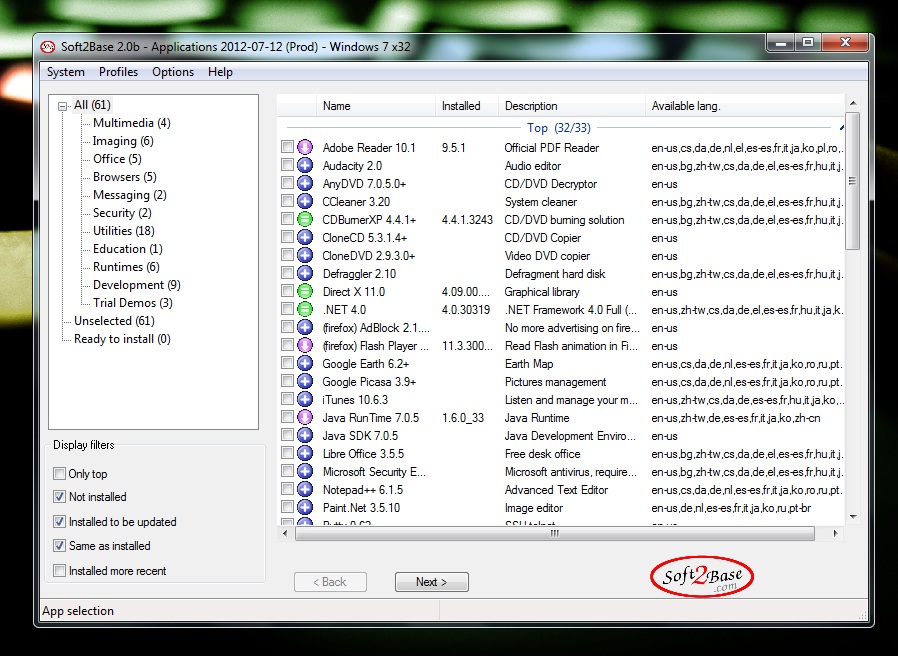Click the blue plus icon for Libre Office 3.5.5

point(305,454)
